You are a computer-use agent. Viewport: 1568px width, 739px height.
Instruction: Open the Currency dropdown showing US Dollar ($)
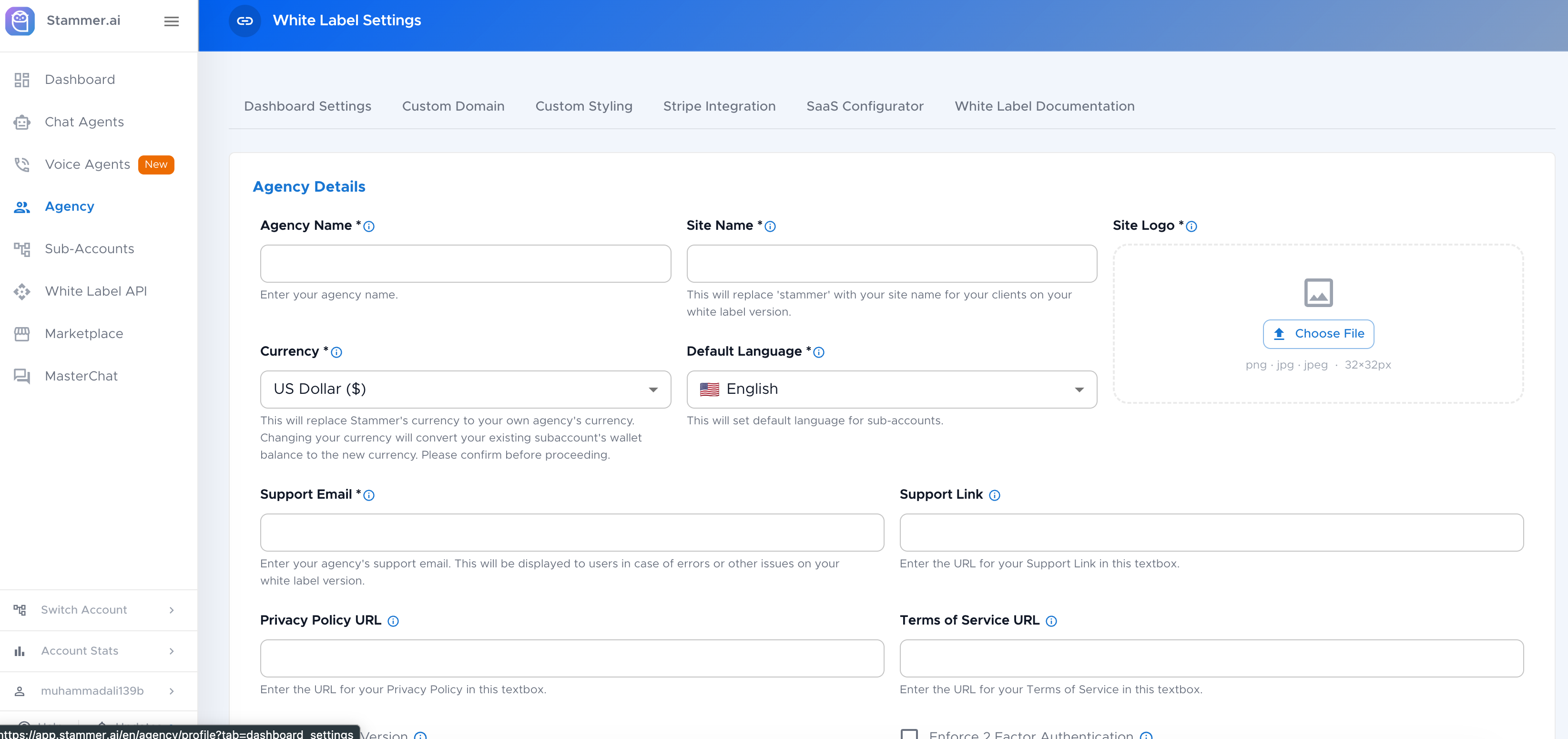tap(466, 390)
